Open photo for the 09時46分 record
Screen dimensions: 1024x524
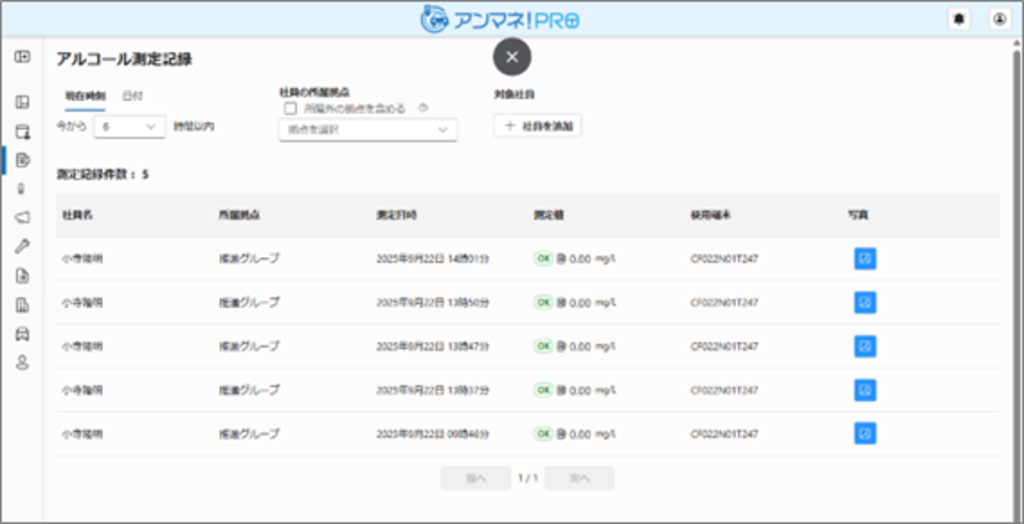[865, 433]
